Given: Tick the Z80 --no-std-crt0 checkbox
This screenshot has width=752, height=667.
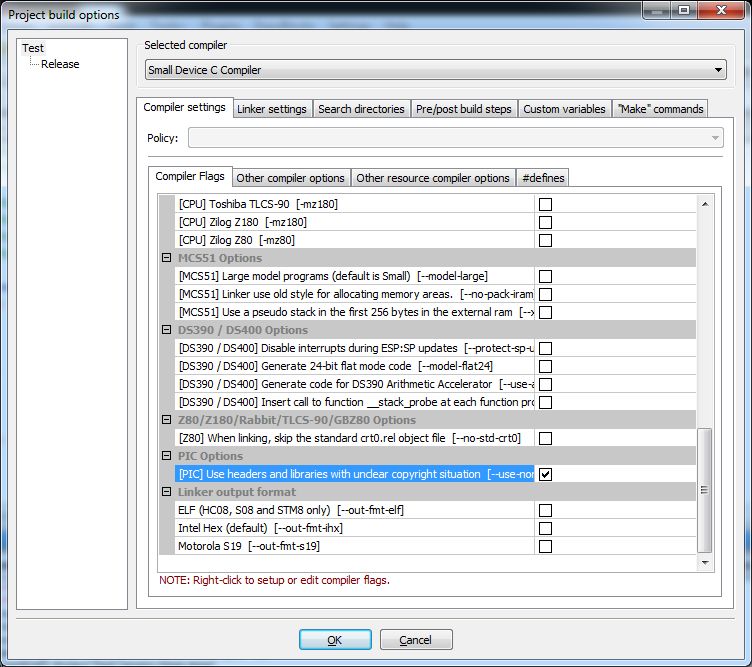Looking at the screenshot, I should [x=545, y=438].
